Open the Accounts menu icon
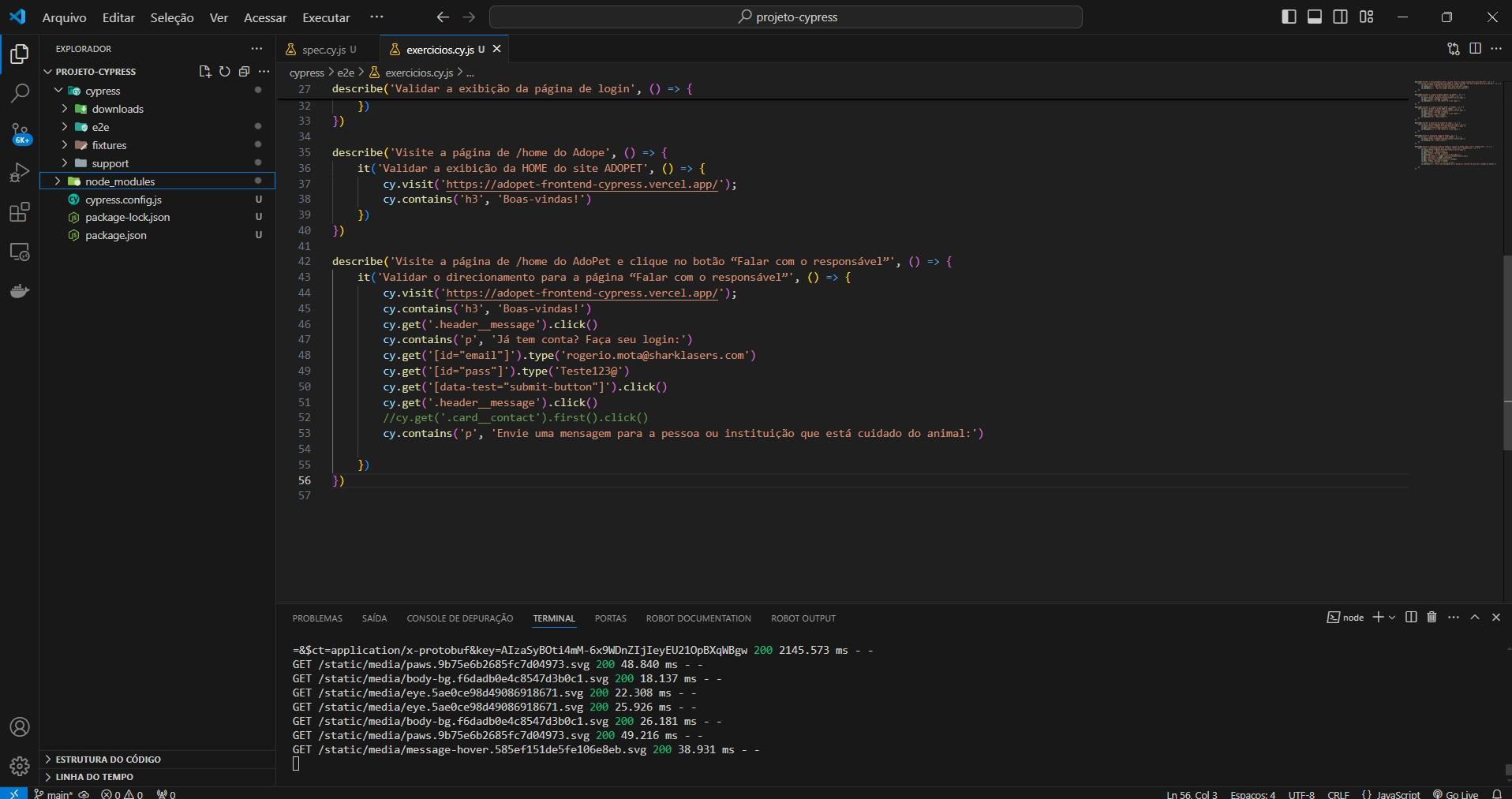Viewport: 1512px width, 799px height. click(20, 727)
